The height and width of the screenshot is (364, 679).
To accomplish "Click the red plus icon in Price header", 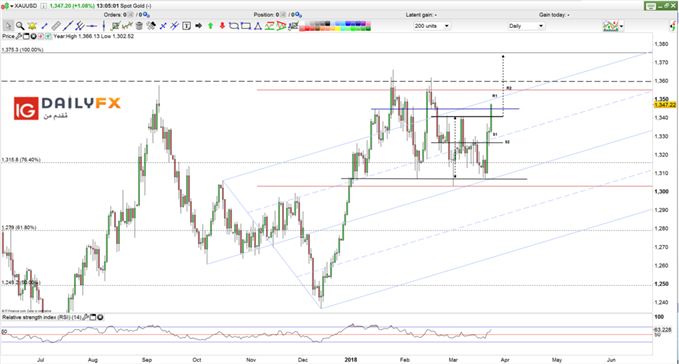I will pos(41,36).
